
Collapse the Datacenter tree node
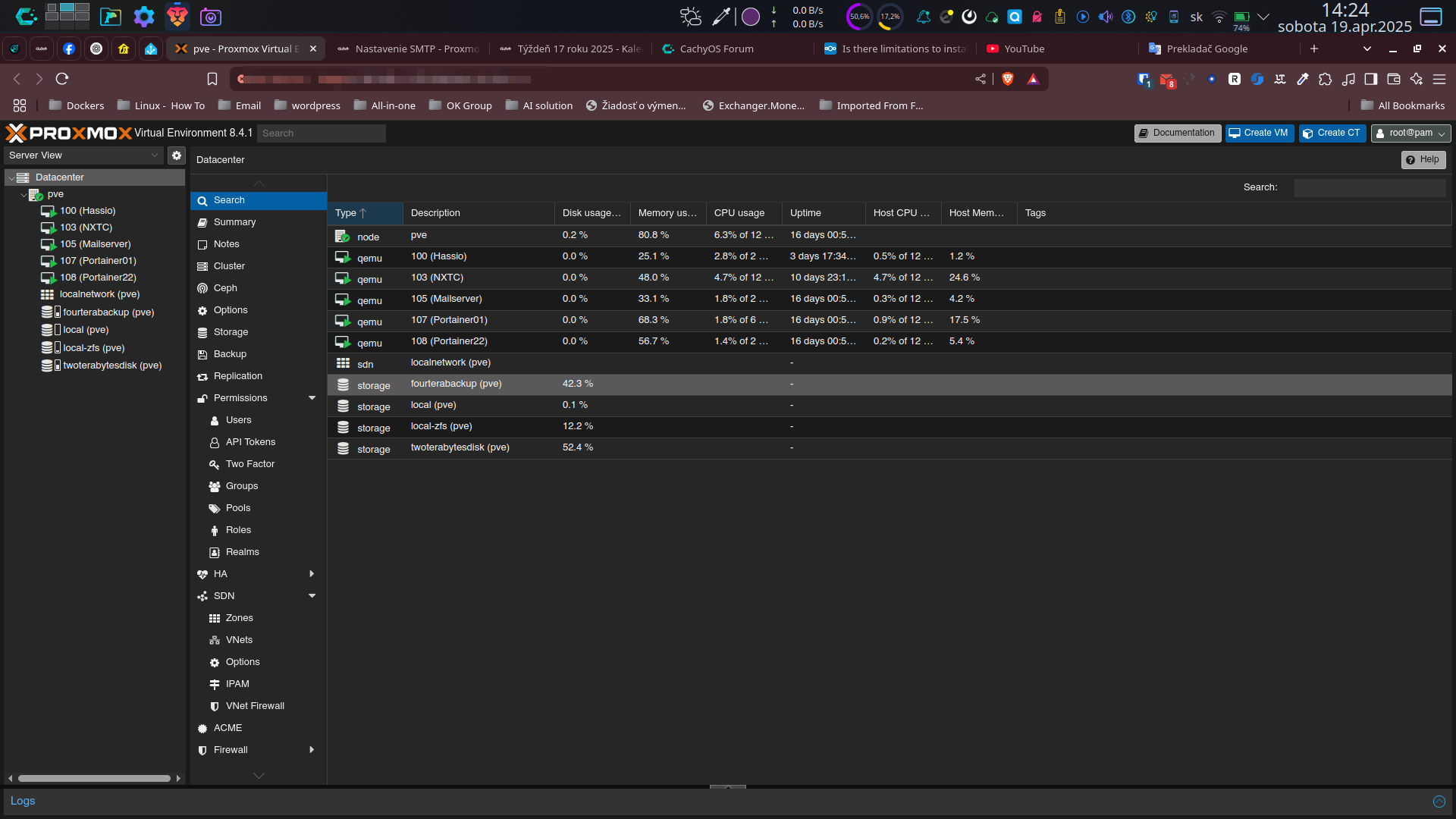[12, 177]
